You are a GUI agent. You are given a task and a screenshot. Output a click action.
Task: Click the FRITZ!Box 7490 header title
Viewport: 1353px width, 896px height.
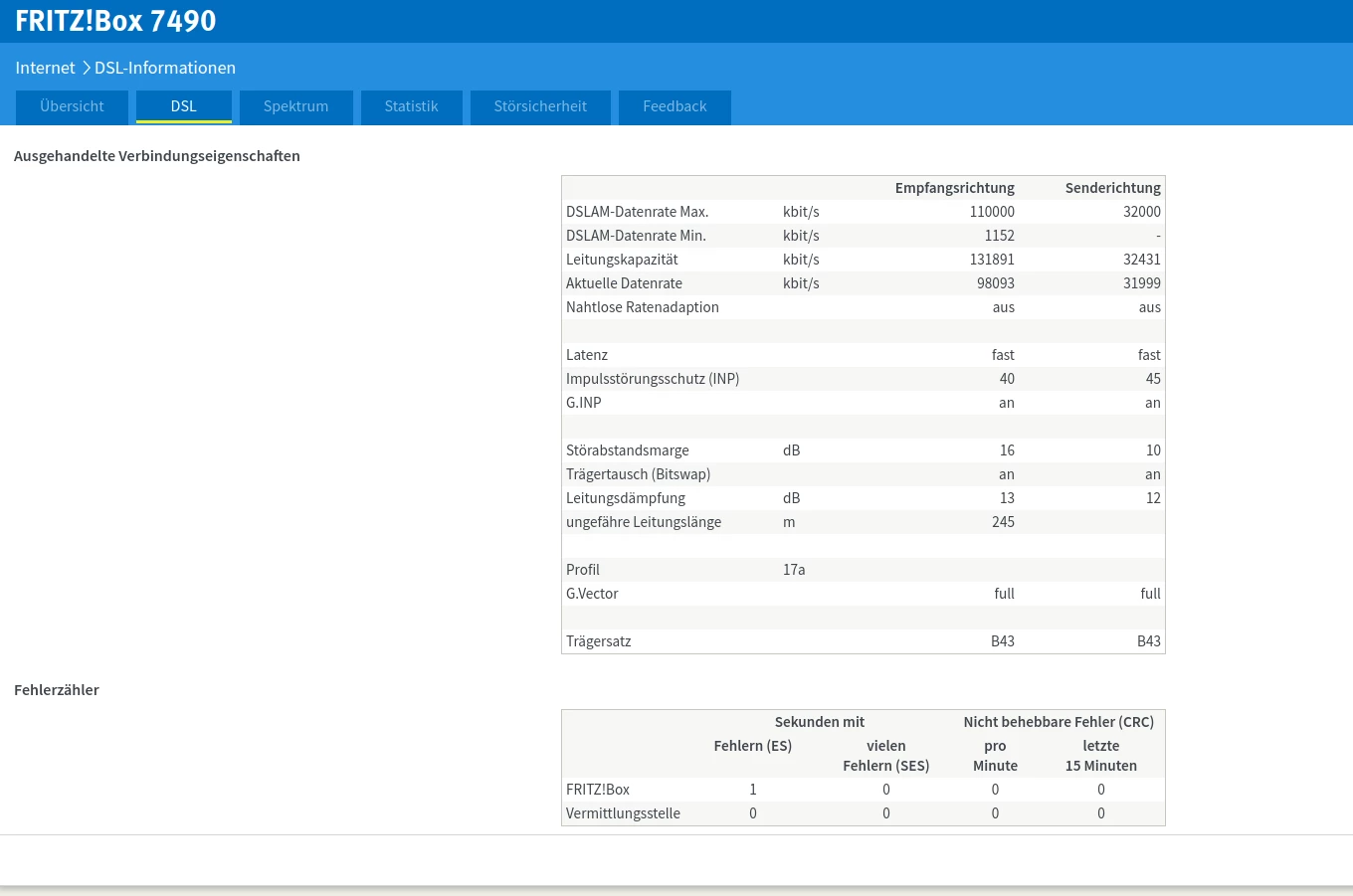click(115, 21)
